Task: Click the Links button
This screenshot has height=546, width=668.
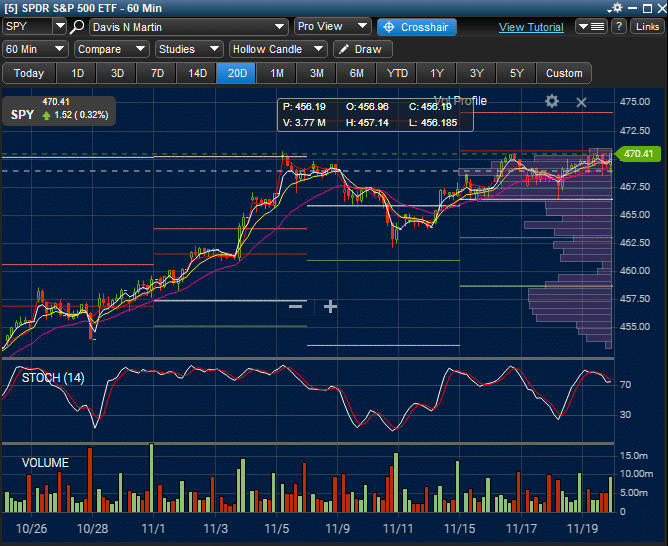Action: pyautogui.click(x=647, y=26)
